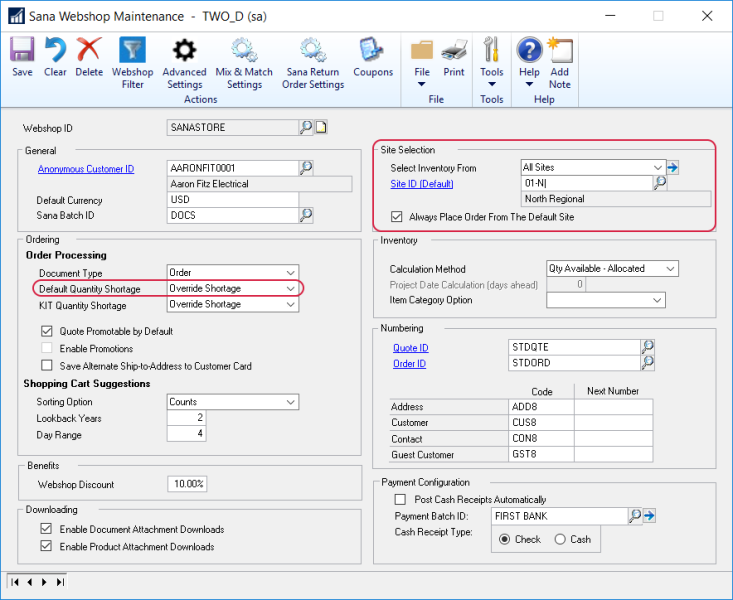Expand the Document Type dropdown

tap(290, 272)
